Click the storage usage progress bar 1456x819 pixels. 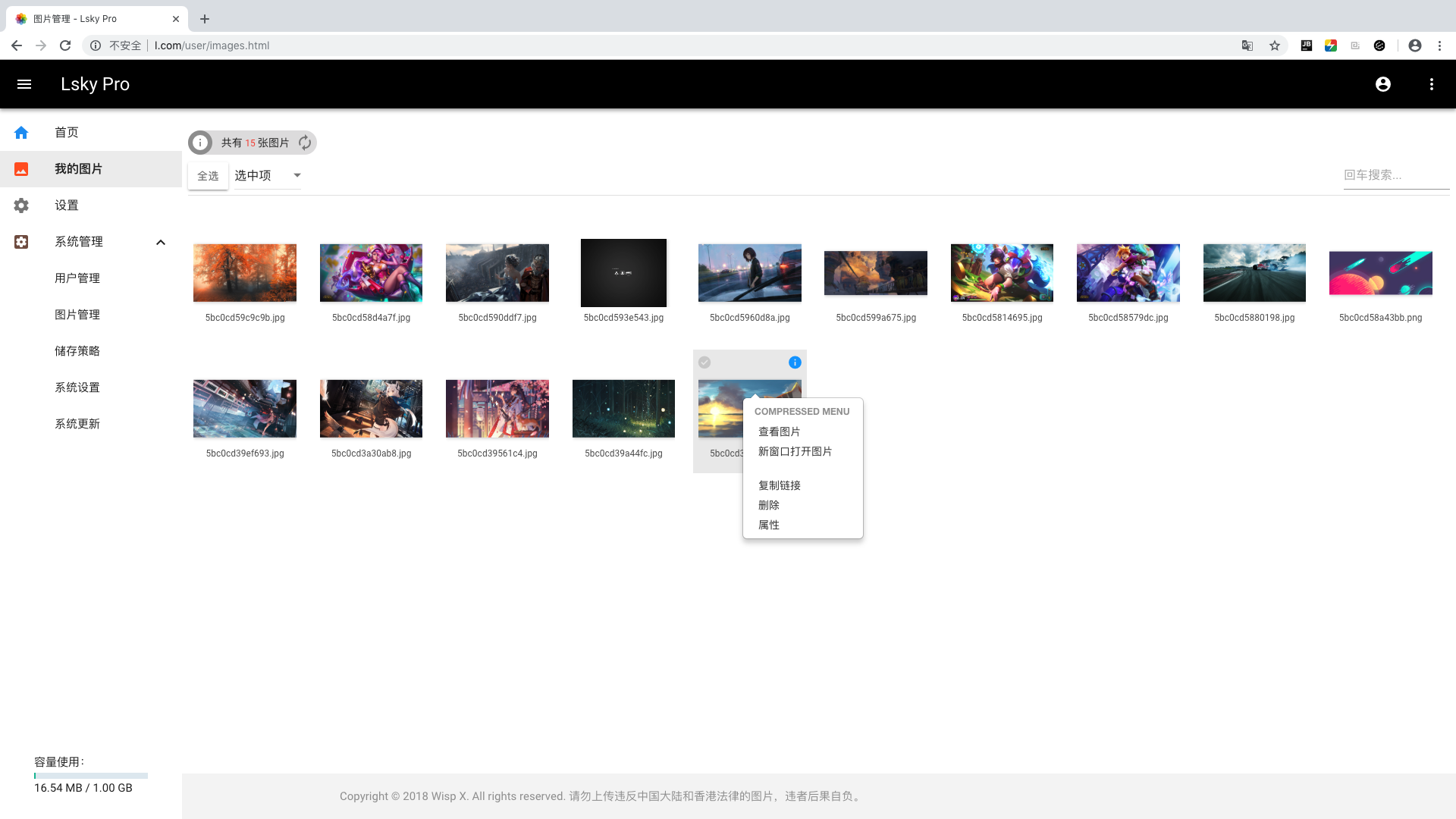point(91,776)
